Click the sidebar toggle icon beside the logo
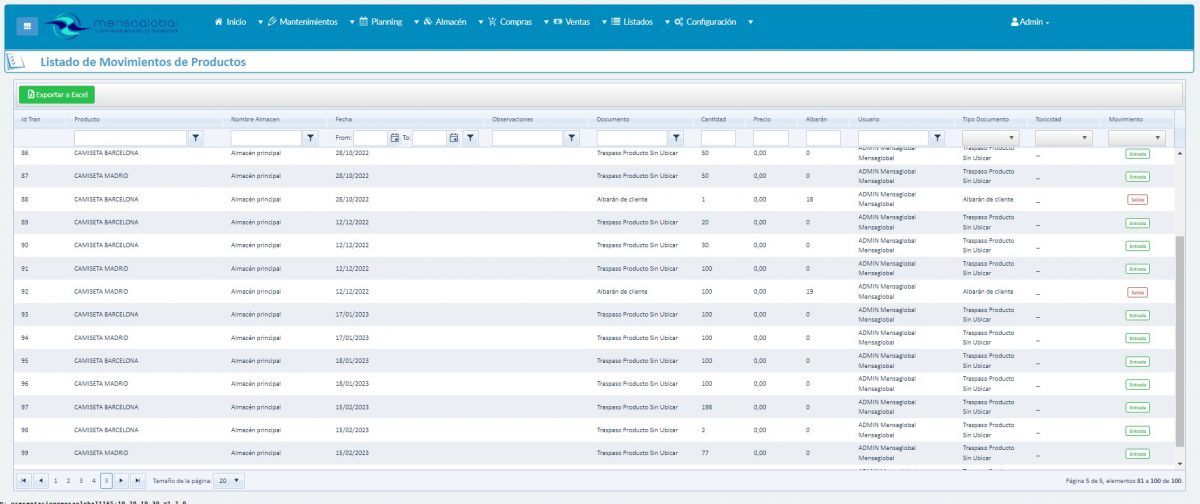Image resolution: width=1200 pixels, height=504 pixels. tap(27, 26)
